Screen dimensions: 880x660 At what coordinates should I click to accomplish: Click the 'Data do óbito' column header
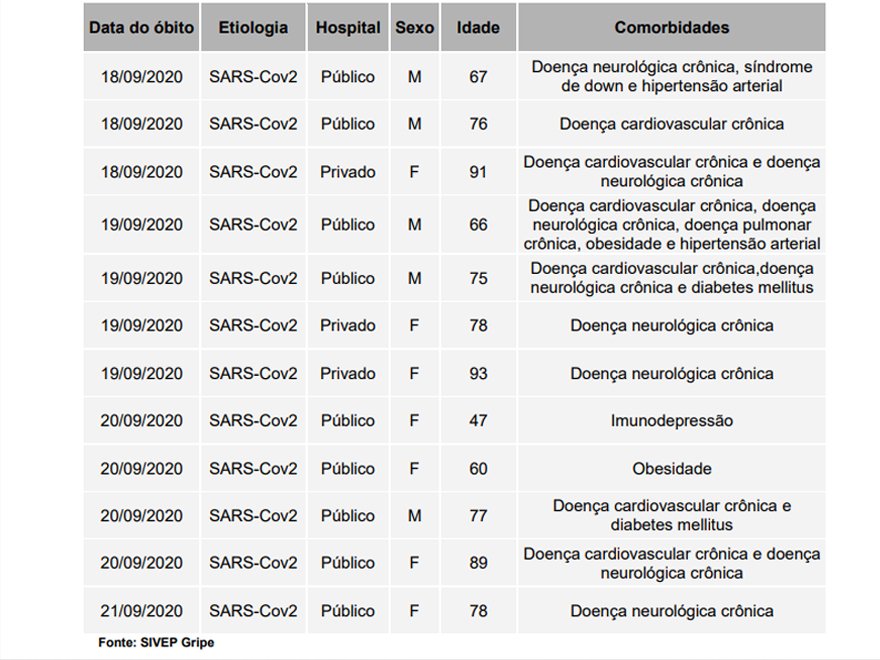coord(141,28)
